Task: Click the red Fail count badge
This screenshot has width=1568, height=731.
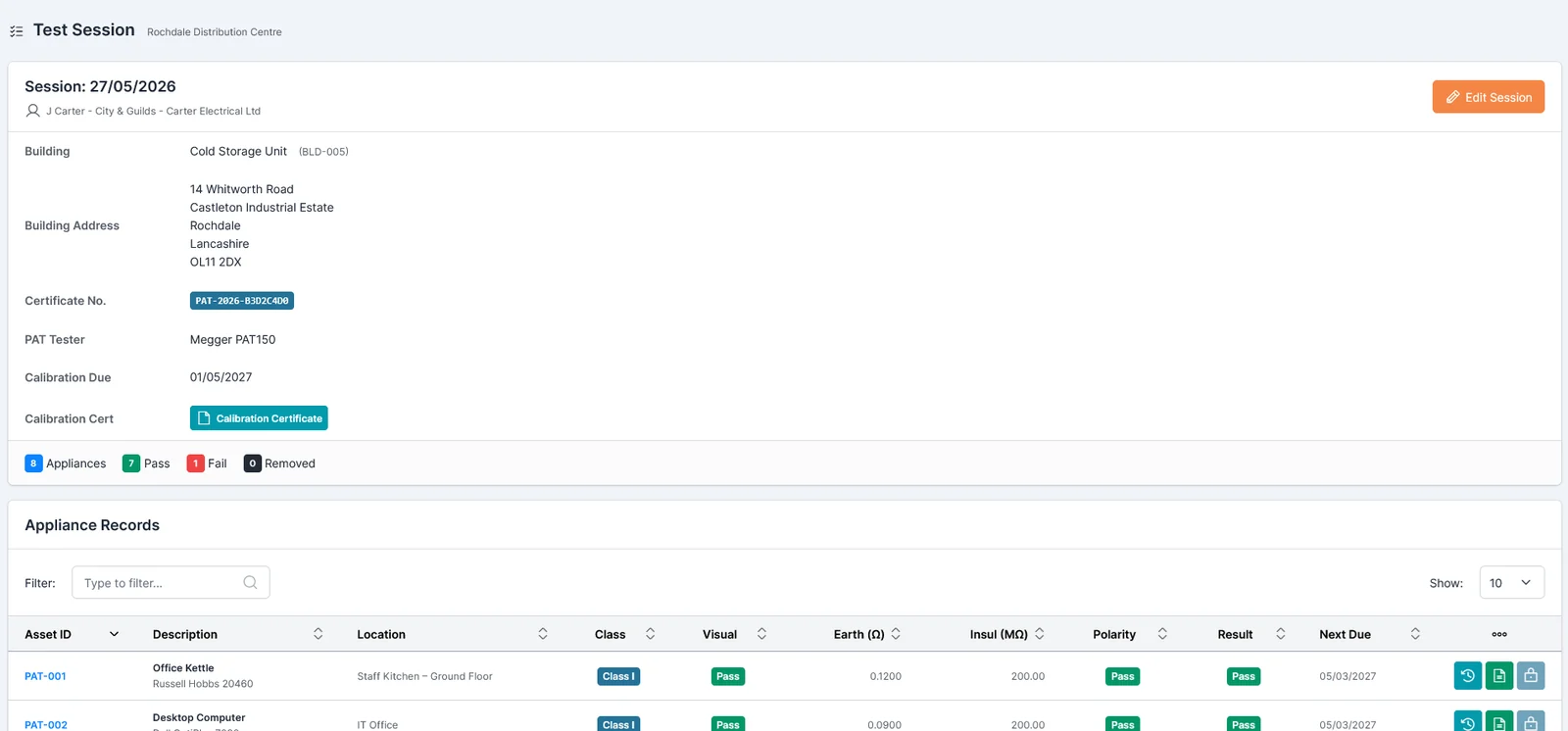Action: [195, 463]
